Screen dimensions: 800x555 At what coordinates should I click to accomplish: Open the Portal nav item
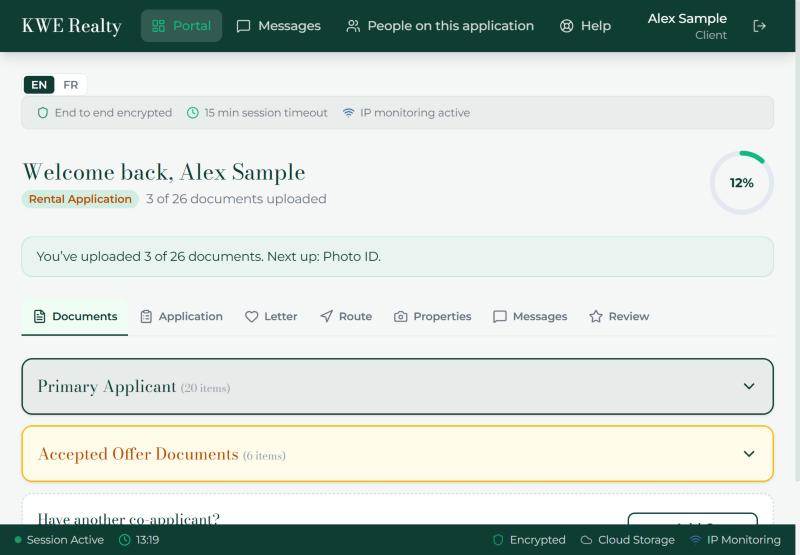click(181, 26)
